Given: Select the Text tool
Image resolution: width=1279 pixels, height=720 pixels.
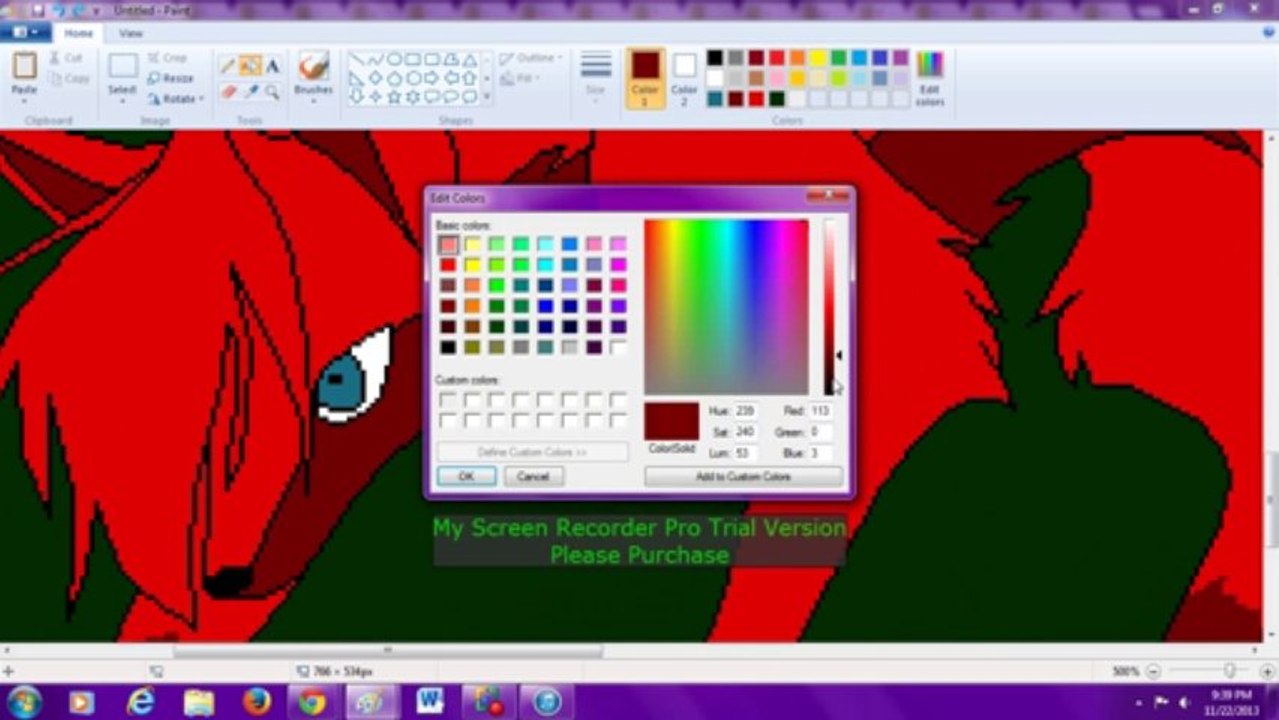Looking at the screenshot, I should tap(272, 66).
